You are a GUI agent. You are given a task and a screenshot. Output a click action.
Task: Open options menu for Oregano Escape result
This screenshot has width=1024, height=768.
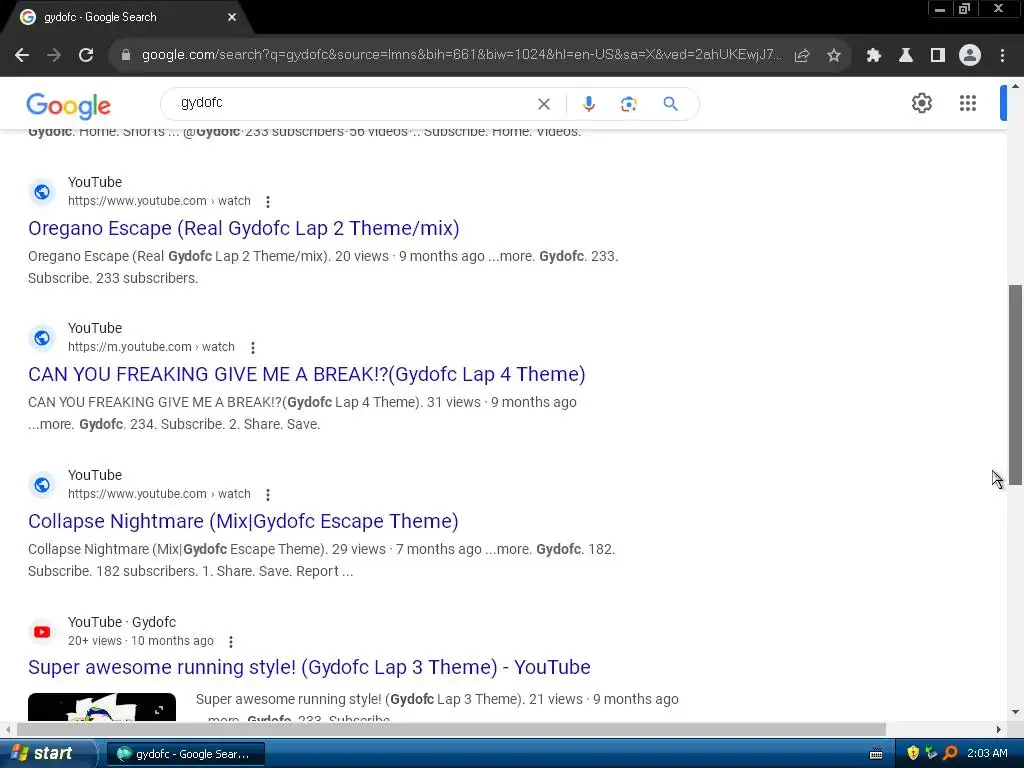pyautogui.click(x=268, y=202)
